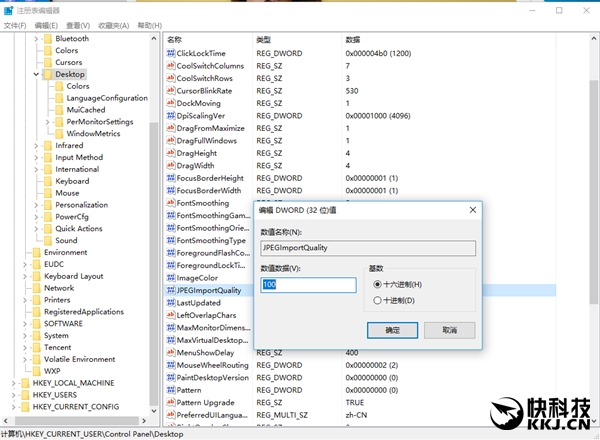Click the DpiScalingVer value icon

click(170, 116)
